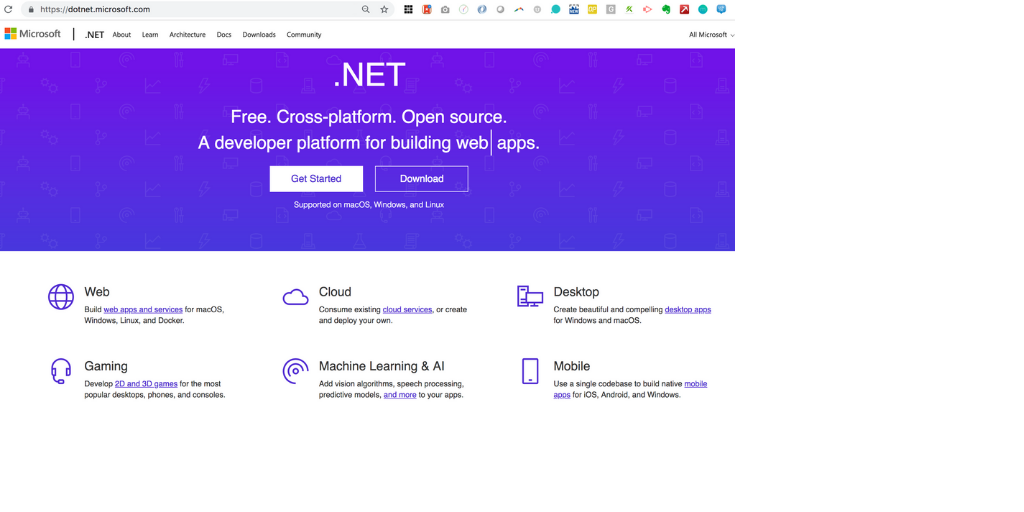Click the 'Cloud' heading
Image resolution: width=1024 pixels, height=512 pixels.
[x=335, y=292]
